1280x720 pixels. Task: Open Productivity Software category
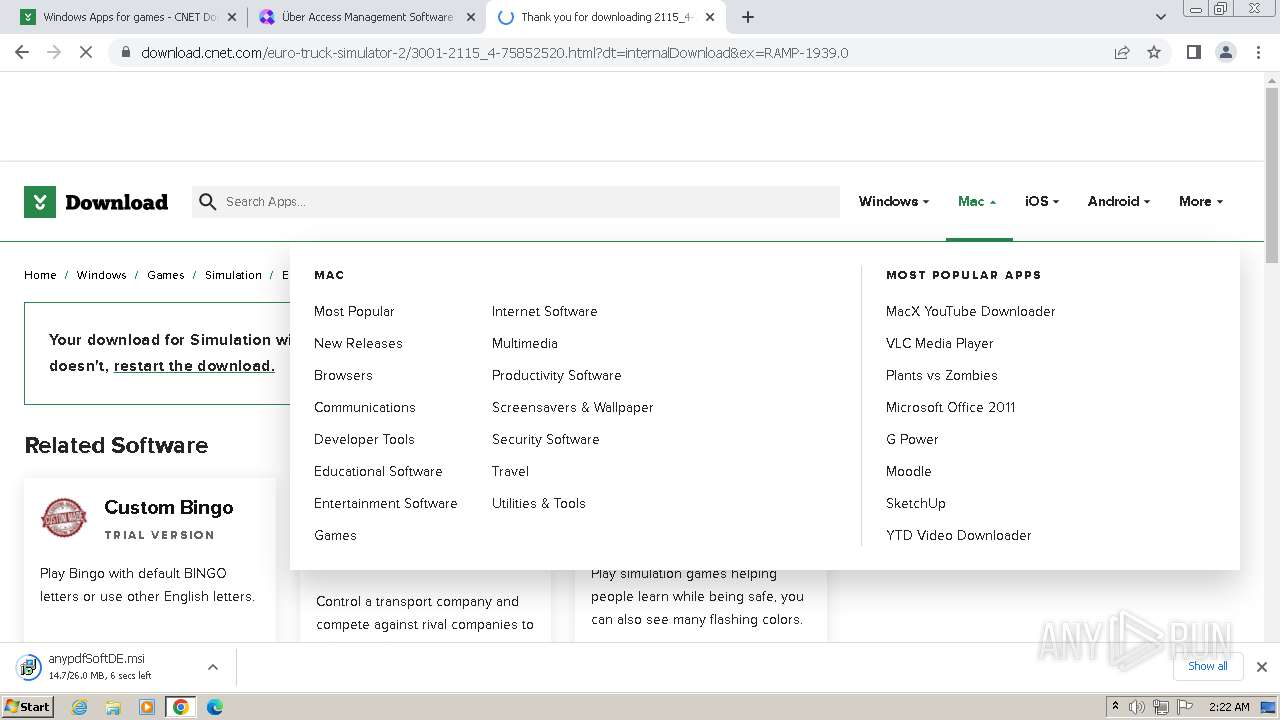557,375
